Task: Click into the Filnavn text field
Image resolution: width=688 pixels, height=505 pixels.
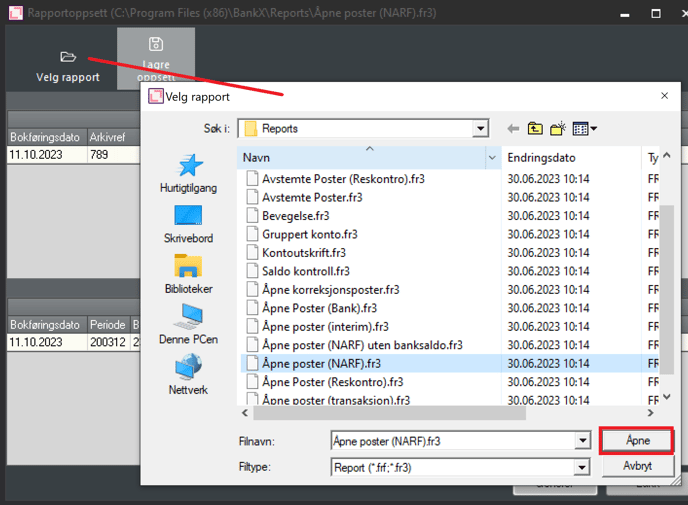Action: point(450,441)
